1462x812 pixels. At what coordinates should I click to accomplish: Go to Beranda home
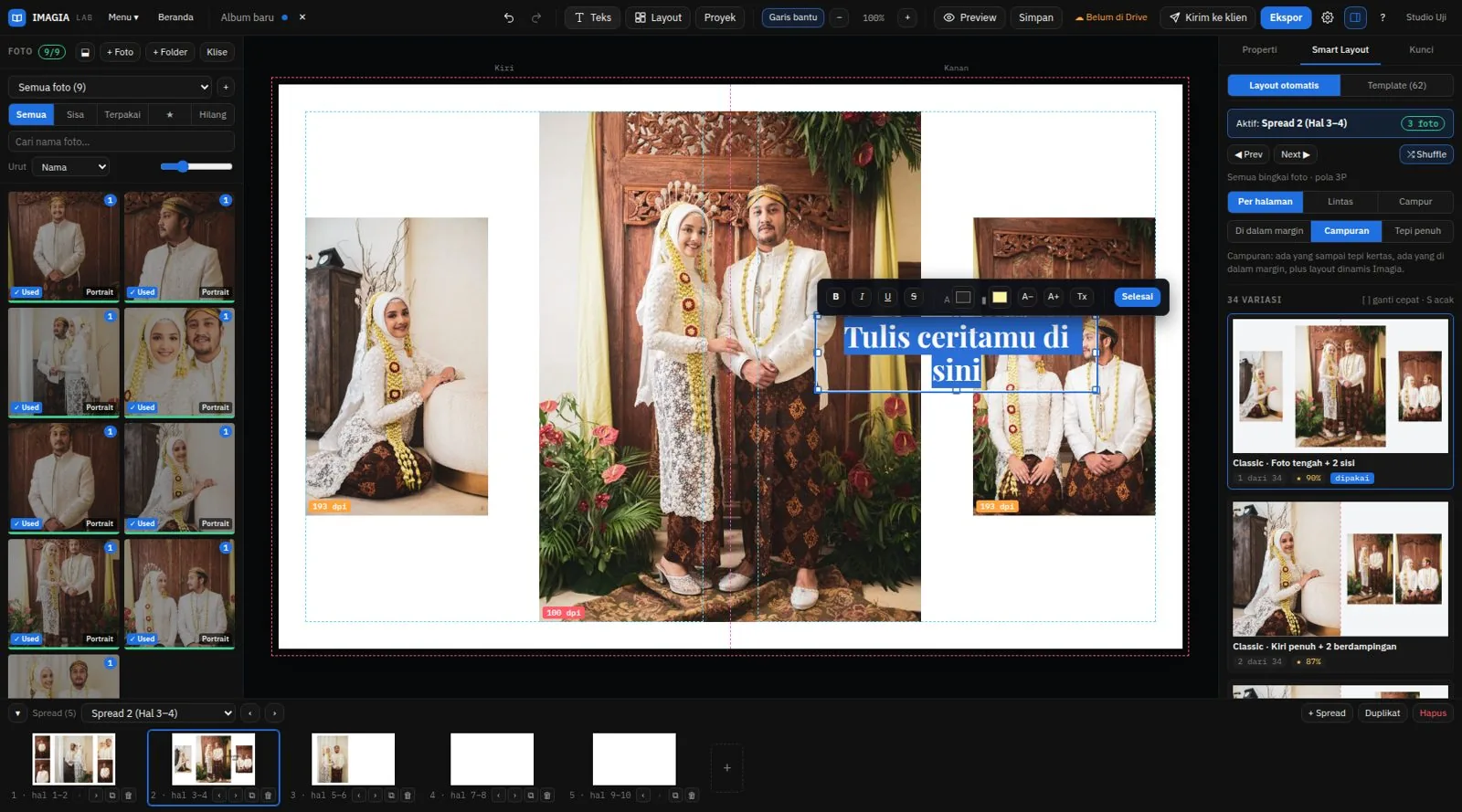(175, 17)
